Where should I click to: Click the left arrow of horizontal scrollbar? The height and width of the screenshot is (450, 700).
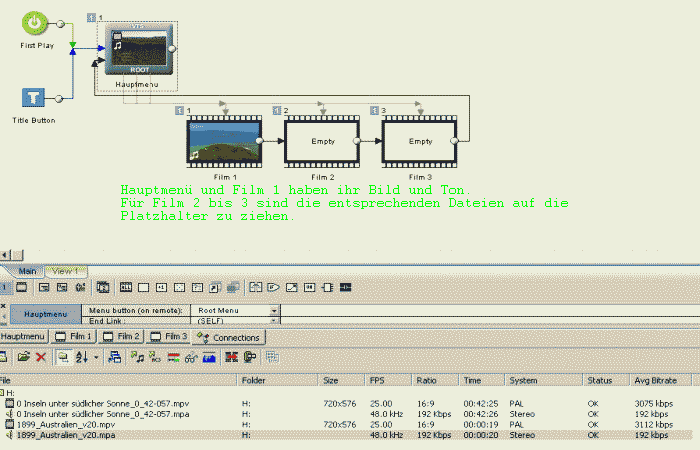pos(5,255)
